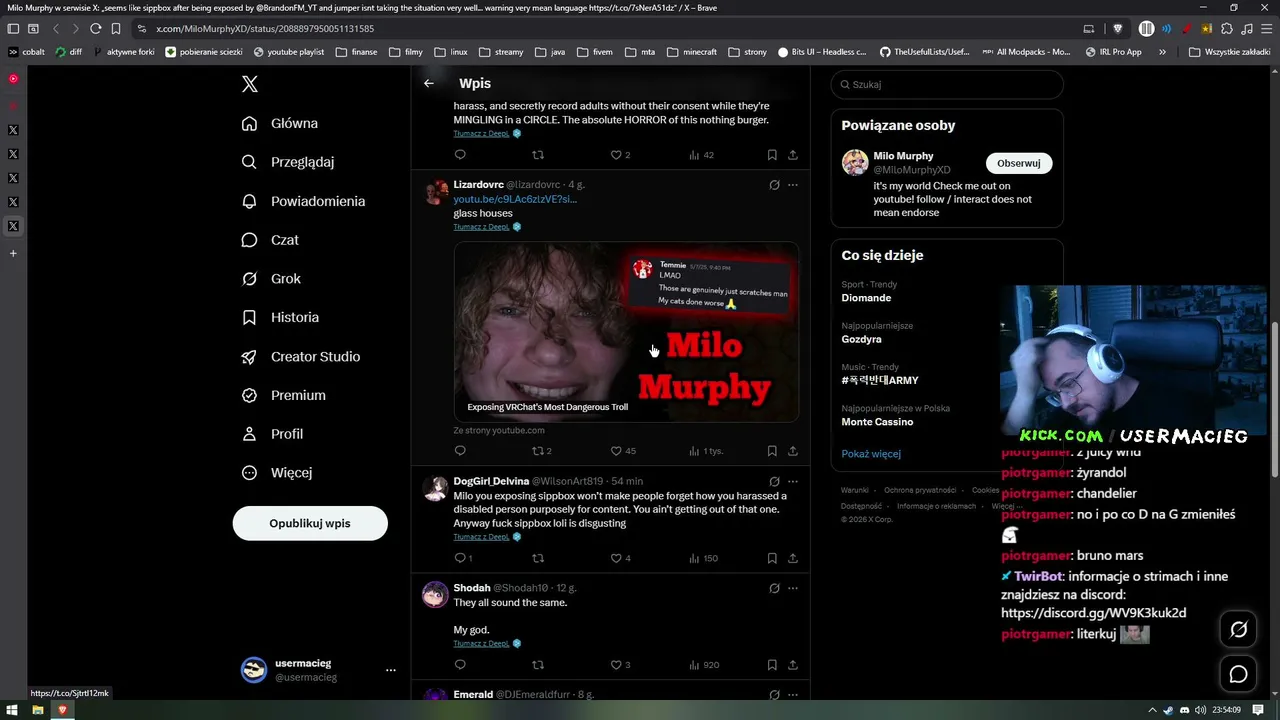This screenshot has height=720, width=1280.
Task: Show hidden system tray icons
Action: (1151, 710)
